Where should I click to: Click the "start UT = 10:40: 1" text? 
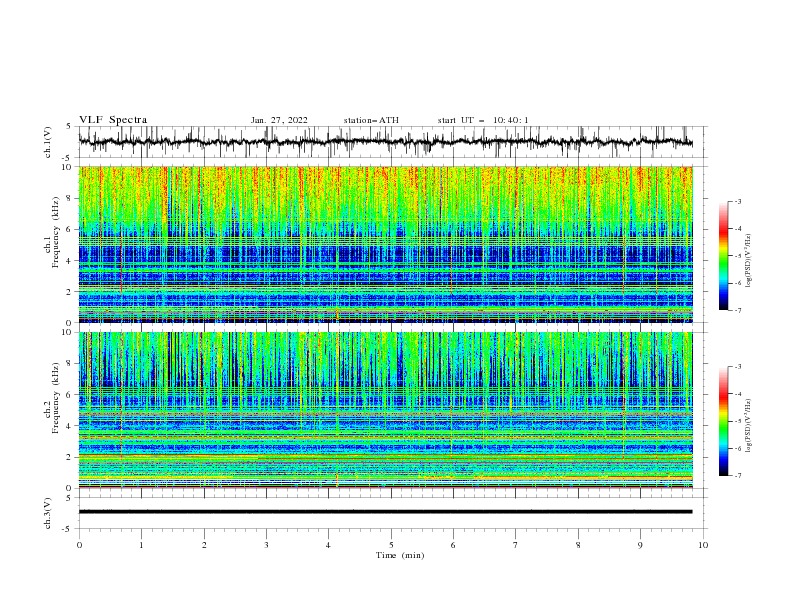click(483, 120)
